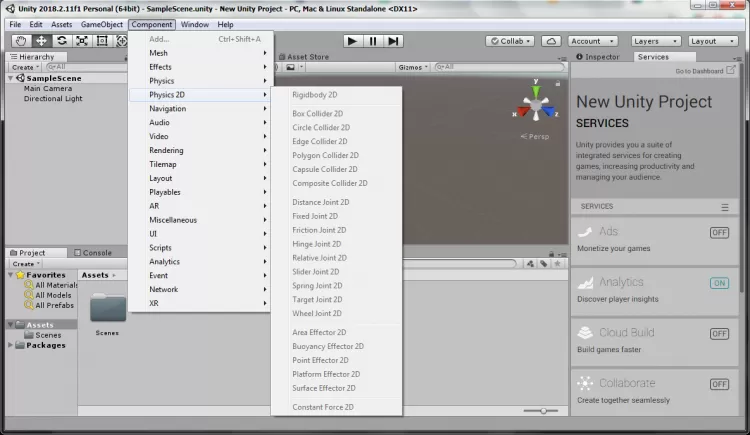Open the Scenes folder thumbnail

coord(108,308)
